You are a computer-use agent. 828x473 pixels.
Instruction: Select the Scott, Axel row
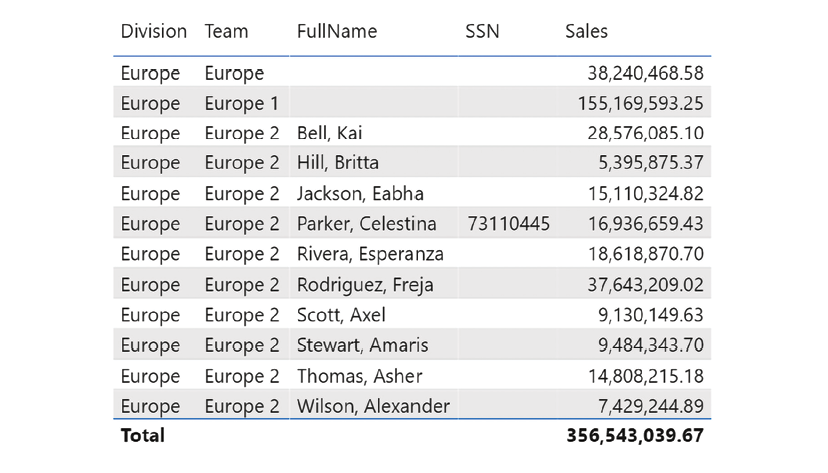coord(412,315)
